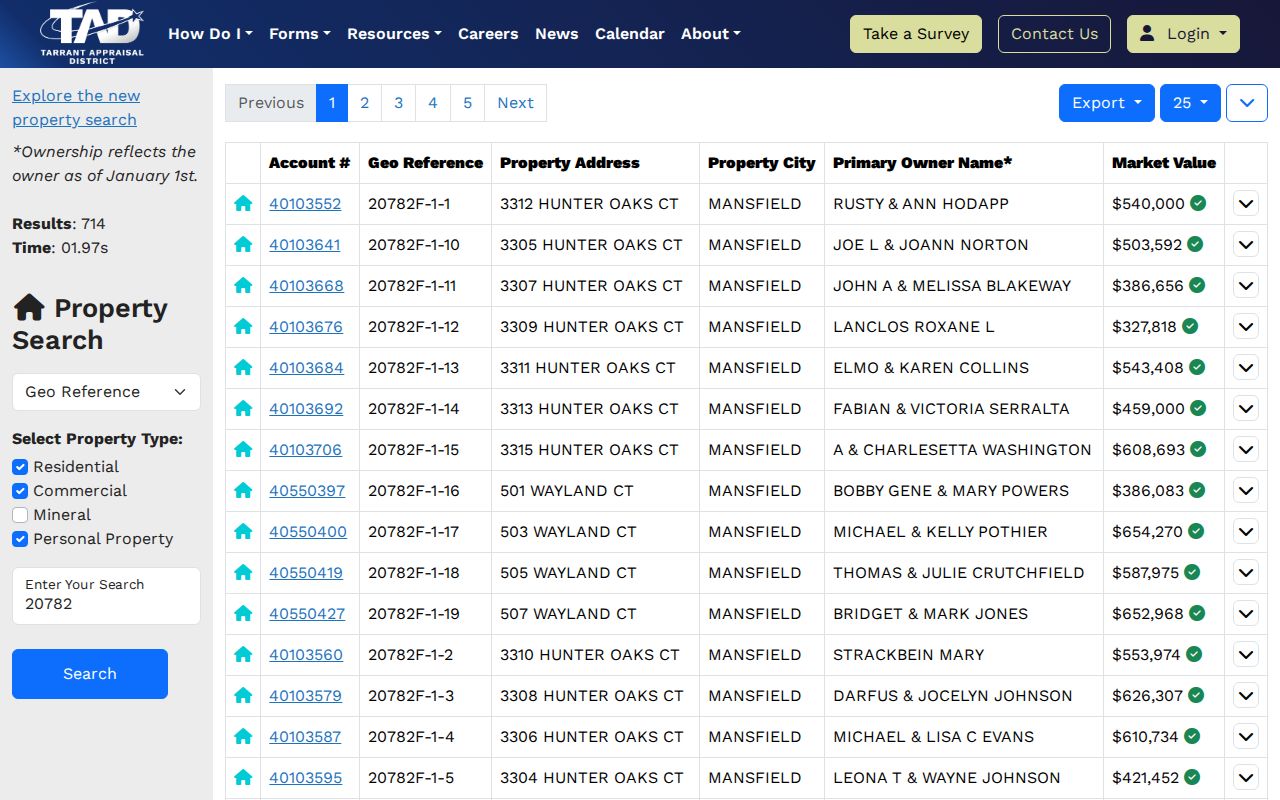Open the Forms menu
1280x800 pixels.
click(300, 34)
